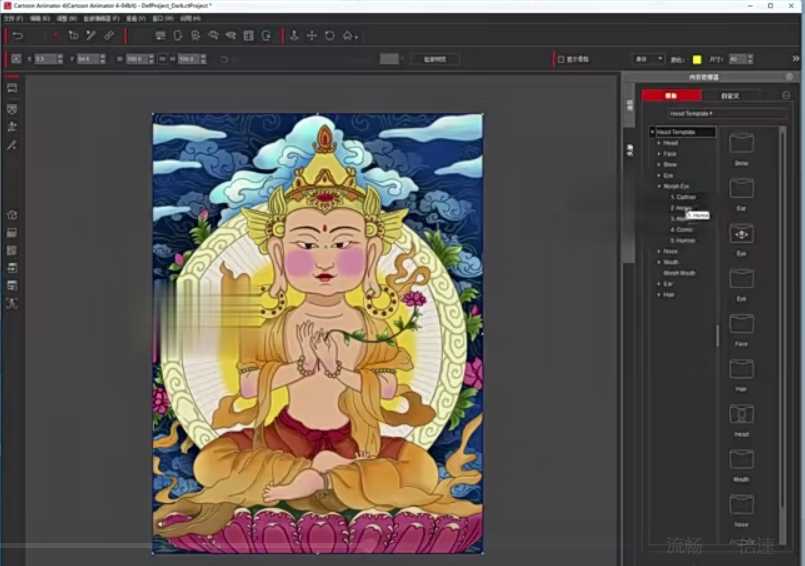Select the red tool icon beside Undo

(56, 35)
